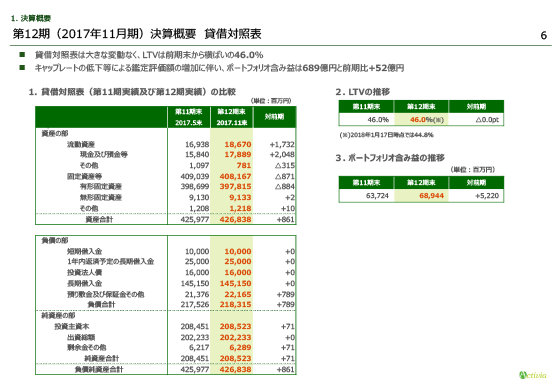Click the 資産合計 value 426,838
Image resolution: width=560 pixels, height=388 pixels.
(x=235, y=219)
